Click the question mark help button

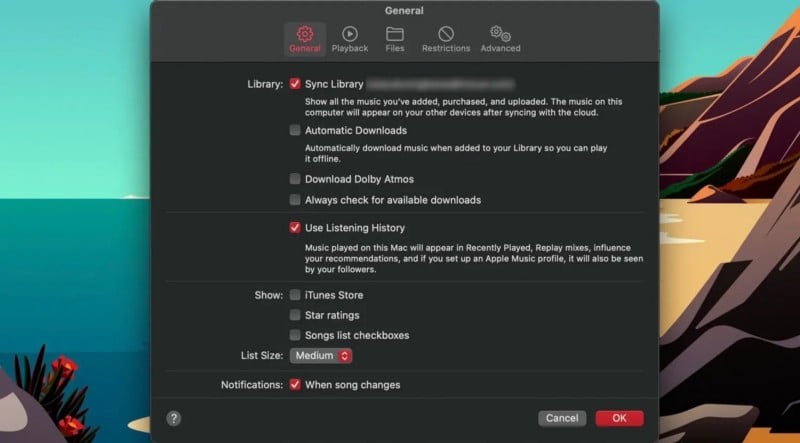tap(173, 419)
